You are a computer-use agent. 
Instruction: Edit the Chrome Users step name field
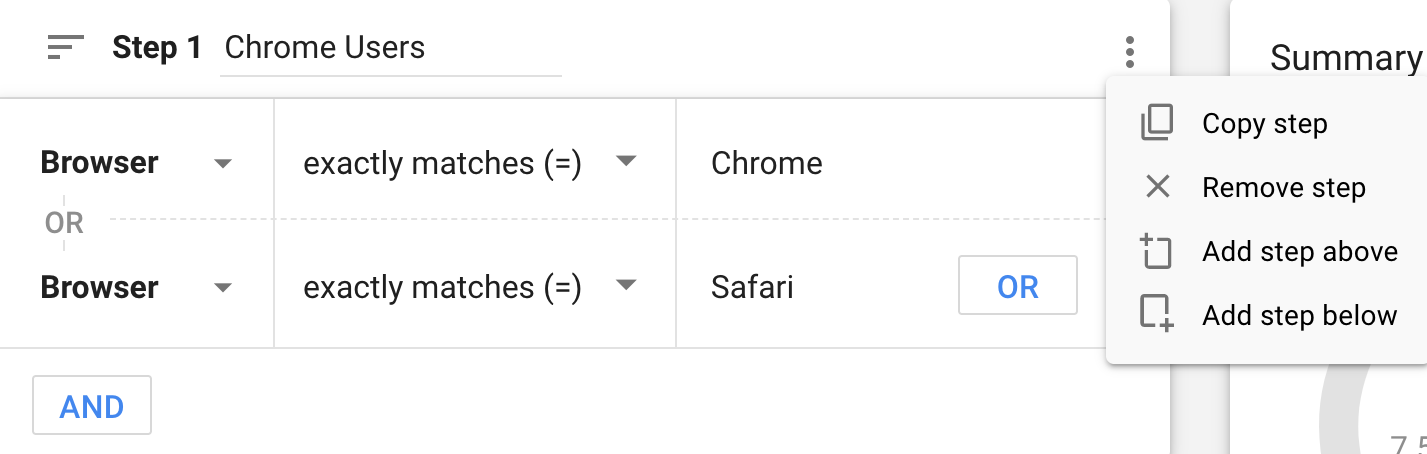[x=391, y=48]
